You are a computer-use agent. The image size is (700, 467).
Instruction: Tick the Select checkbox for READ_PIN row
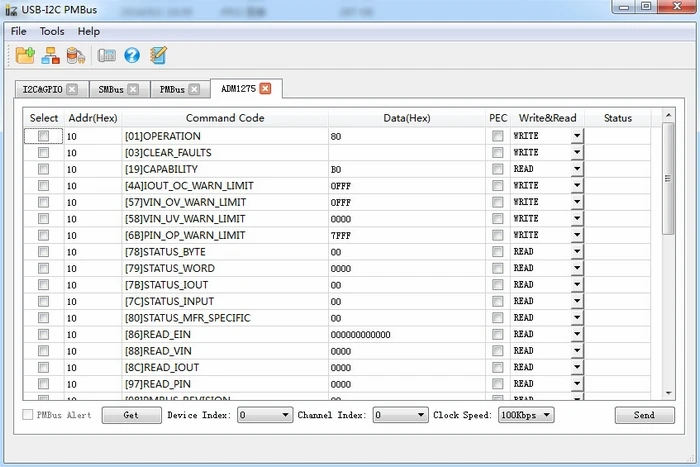43,384
